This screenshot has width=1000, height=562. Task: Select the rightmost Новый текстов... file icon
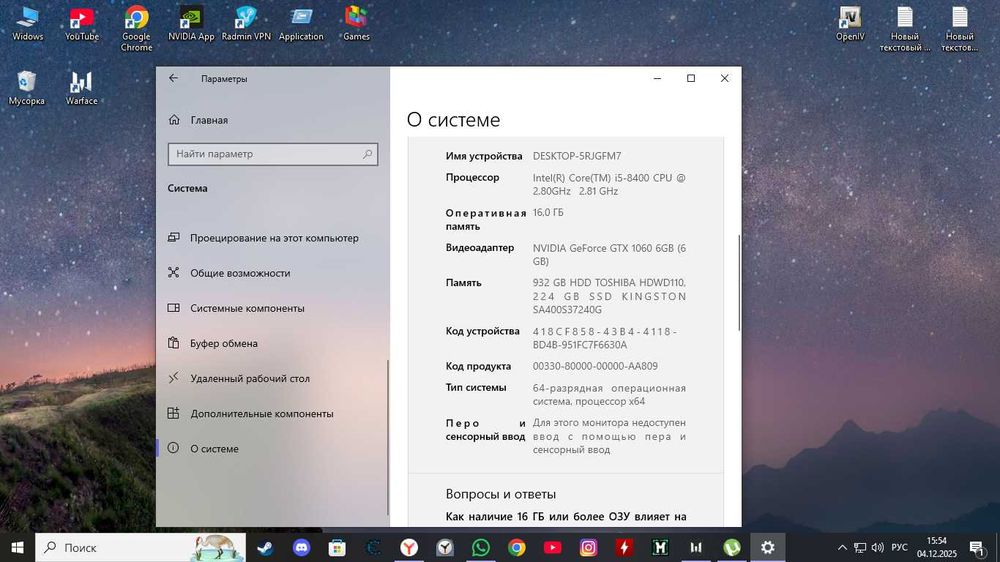(959, 29)
